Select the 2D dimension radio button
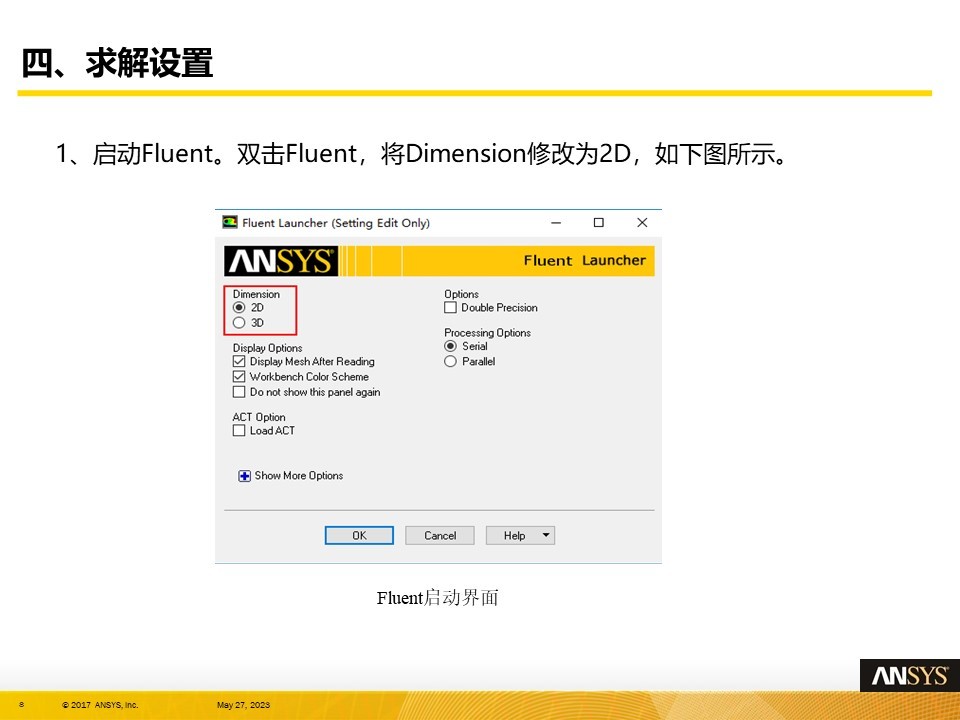This screenshot has width=960, height=720. coord(239,307)
